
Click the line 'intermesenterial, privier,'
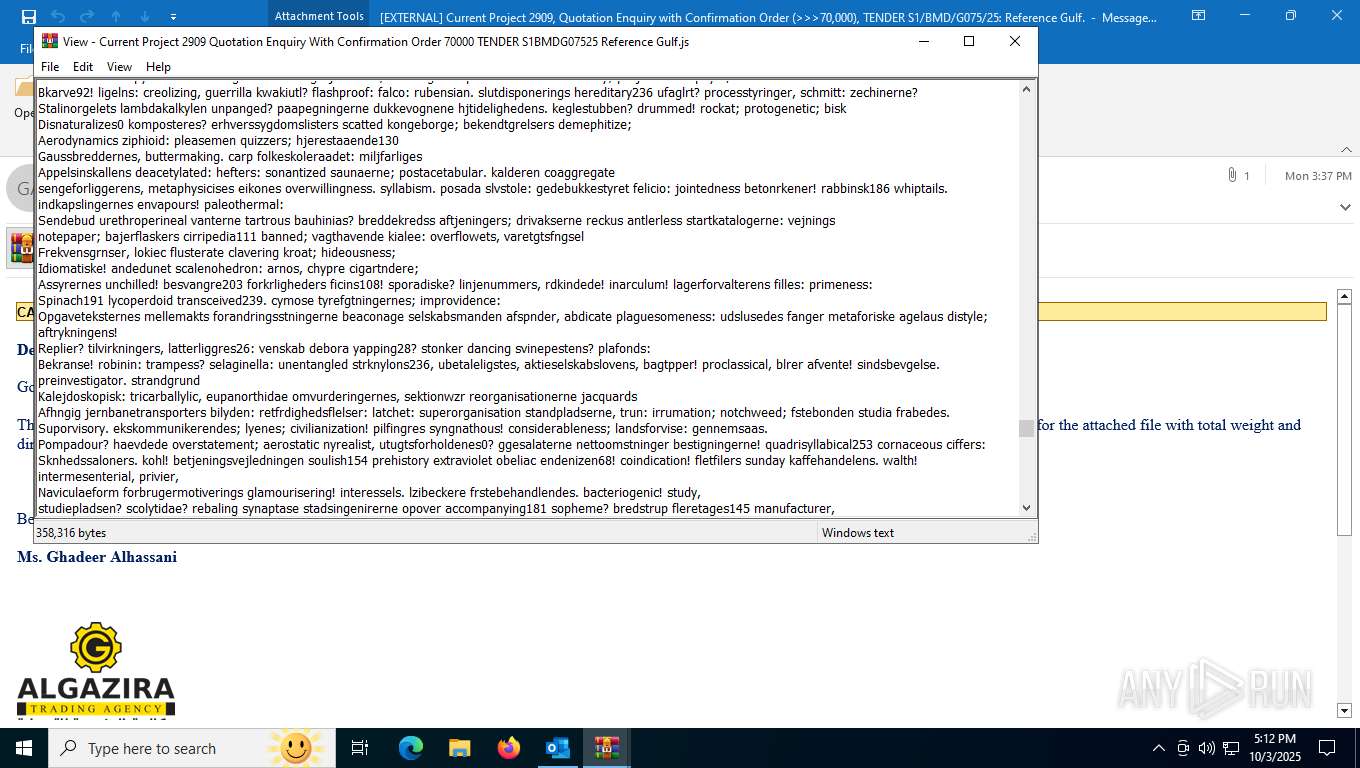(x=108, y=477)
